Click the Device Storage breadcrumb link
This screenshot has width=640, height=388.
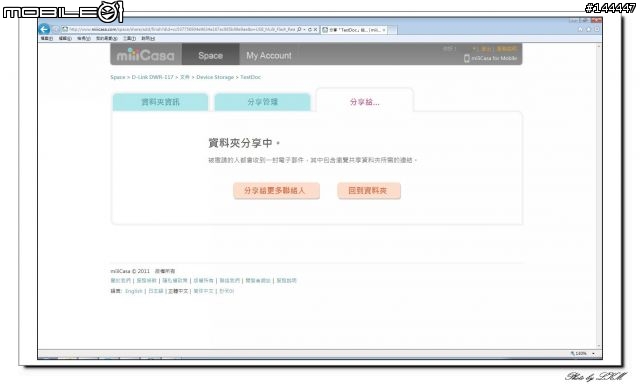point(215,77)
